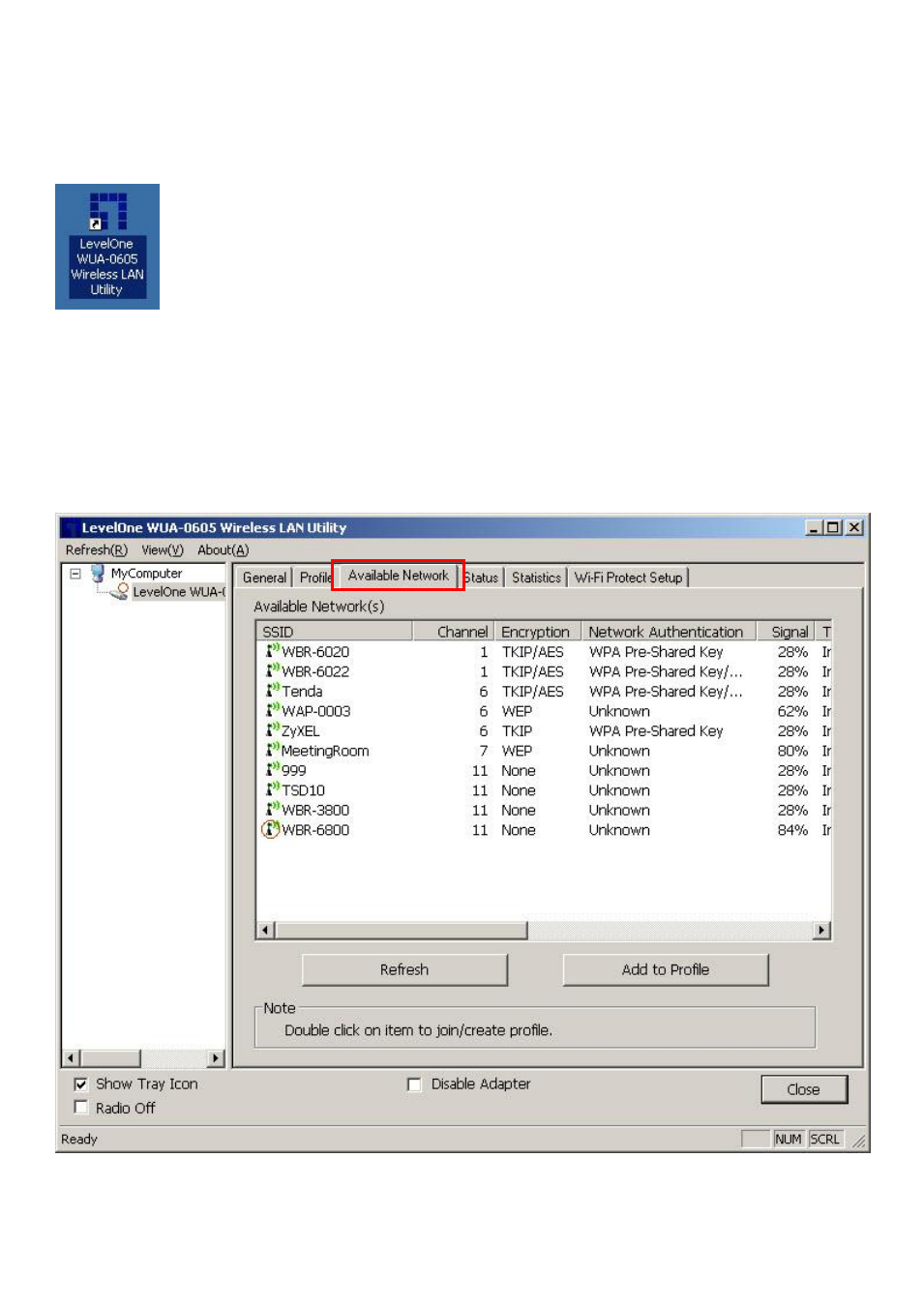
Task: Open the LevelOne WUA-0605 Wireless LAN Utility desktop shortcut
Action: (106, 247)
